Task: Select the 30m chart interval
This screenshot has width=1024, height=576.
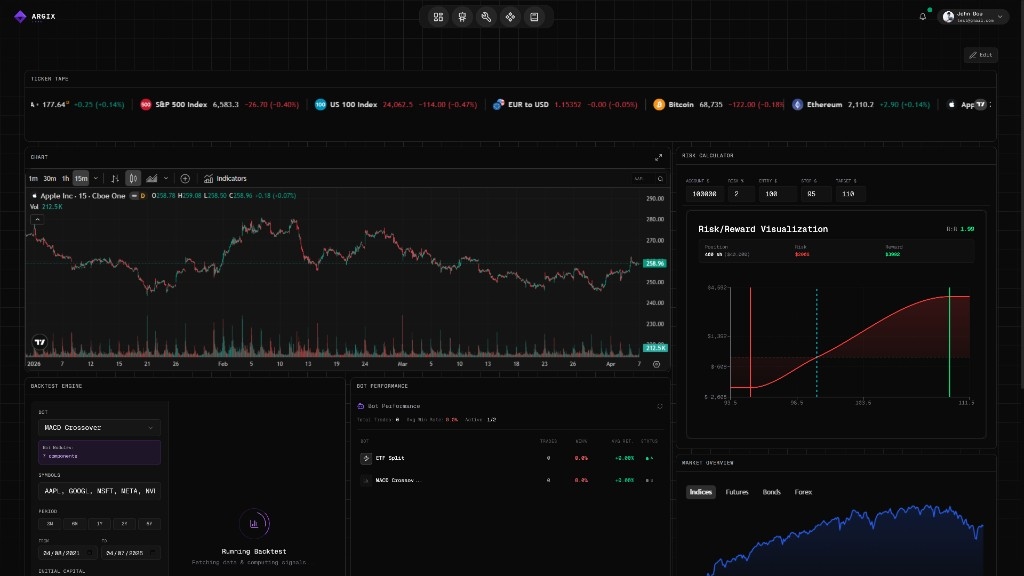Action: click(x=50, y=178)
